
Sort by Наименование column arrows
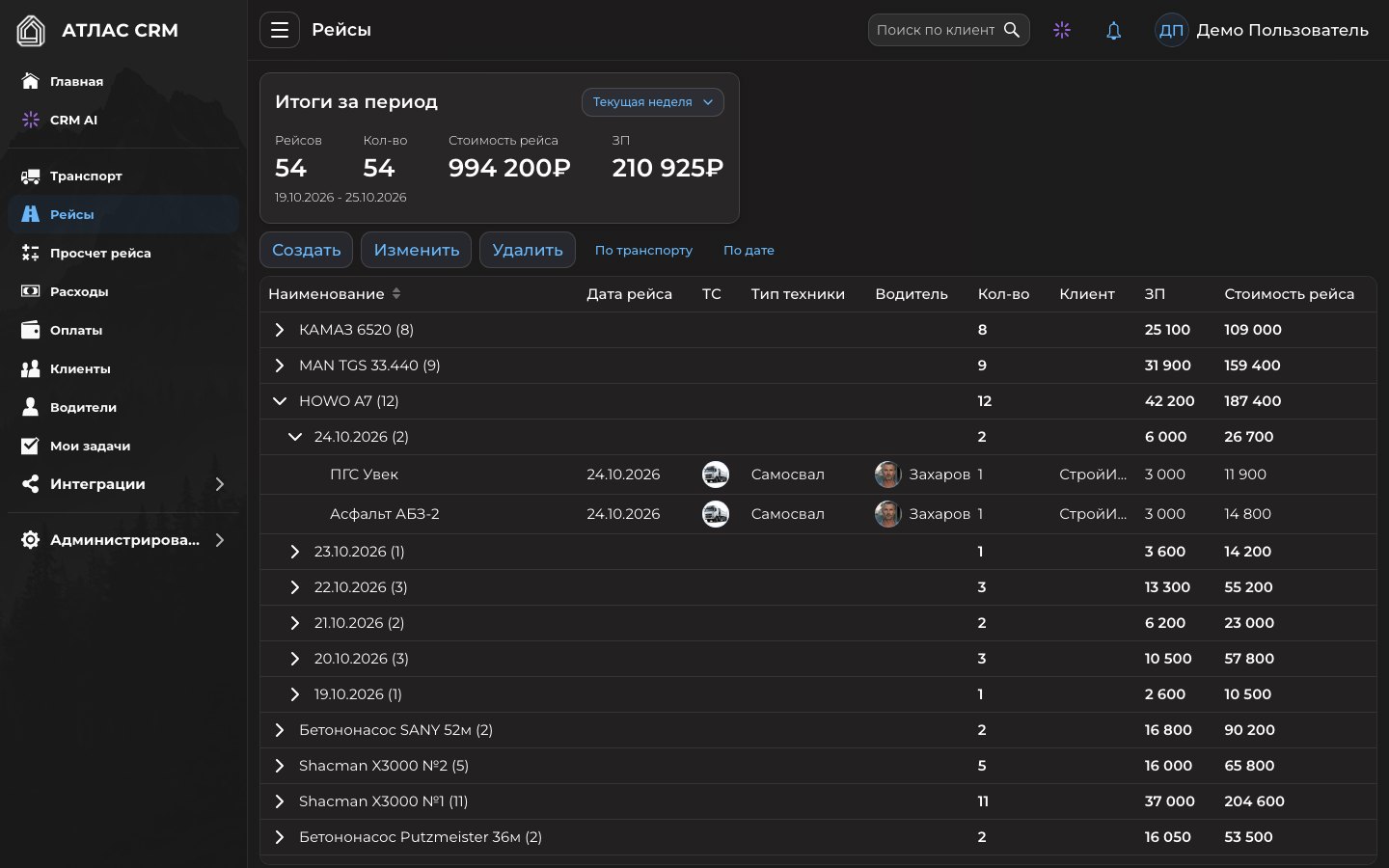(x=395, y=294)
